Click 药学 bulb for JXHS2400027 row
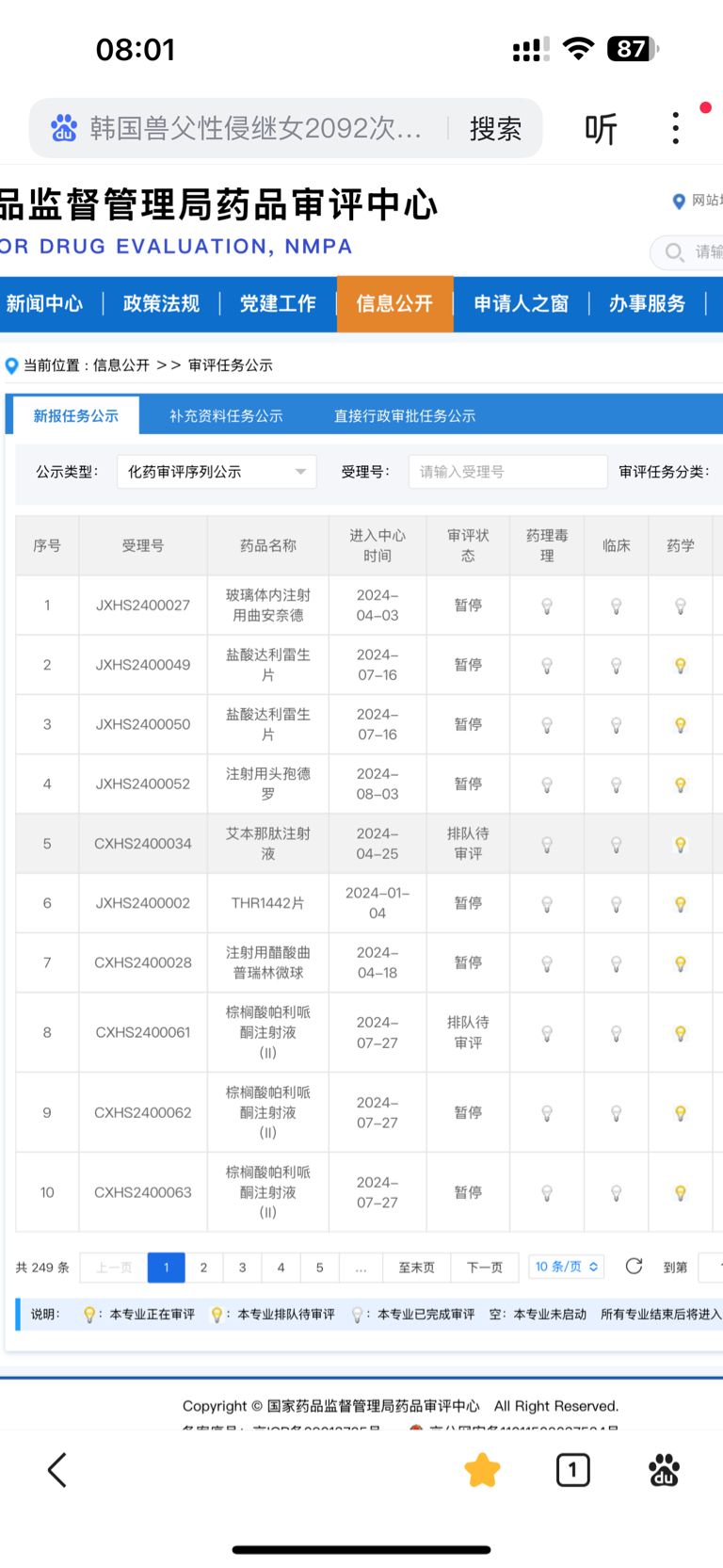This screenshot has width=723, height=1568. point(681,606)
